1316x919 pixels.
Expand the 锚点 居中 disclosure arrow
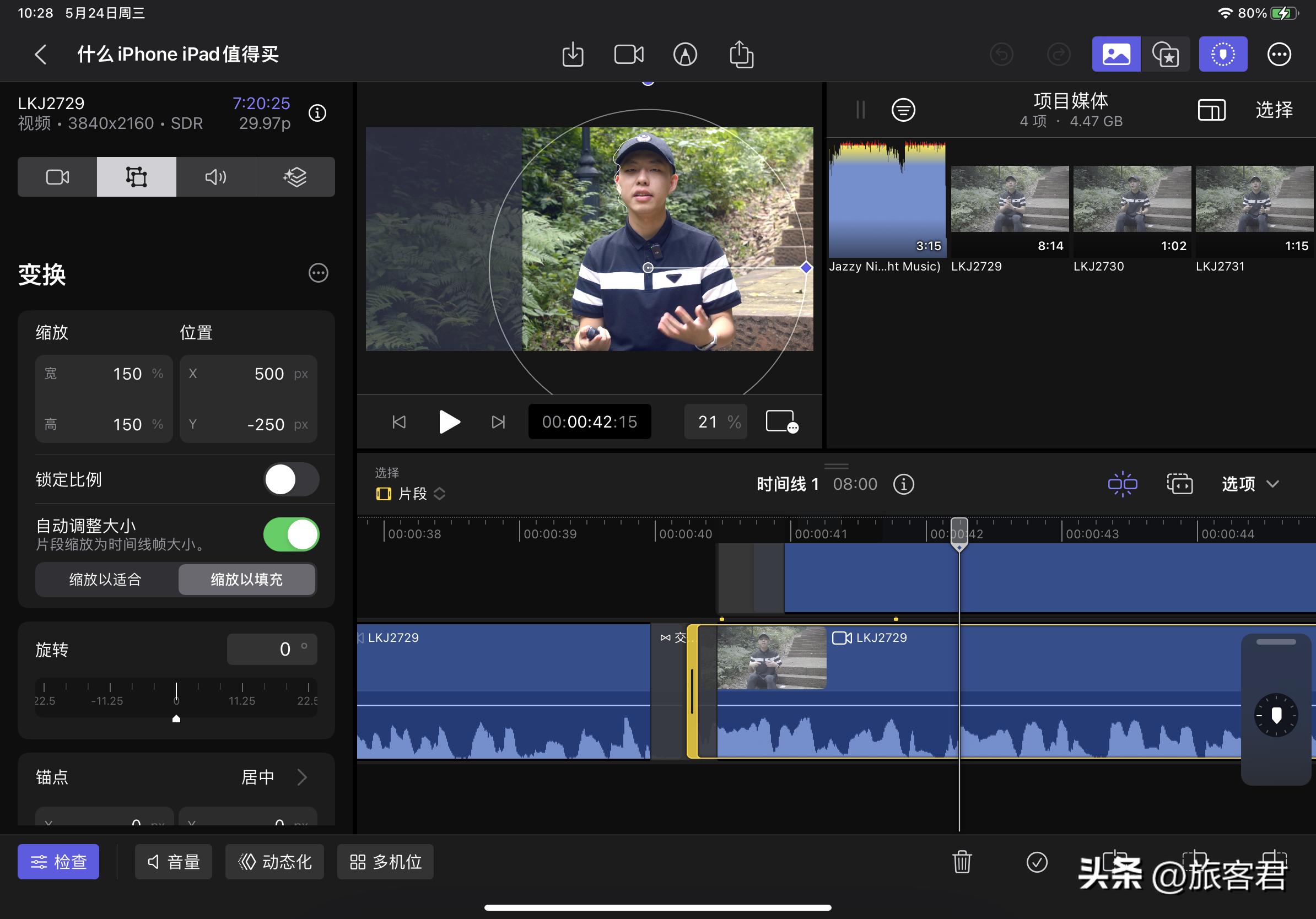(302, 777)
